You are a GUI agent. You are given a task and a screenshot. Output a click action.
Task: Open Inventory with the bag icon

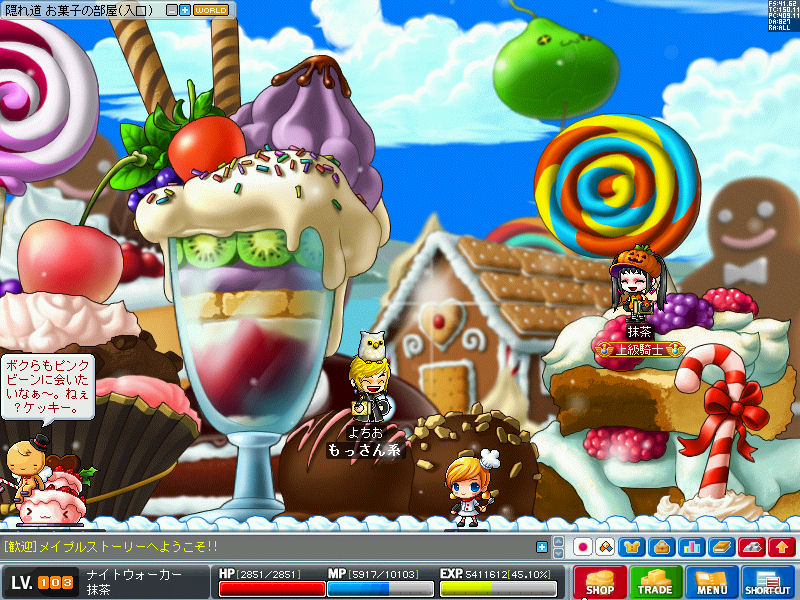[662, 547]
